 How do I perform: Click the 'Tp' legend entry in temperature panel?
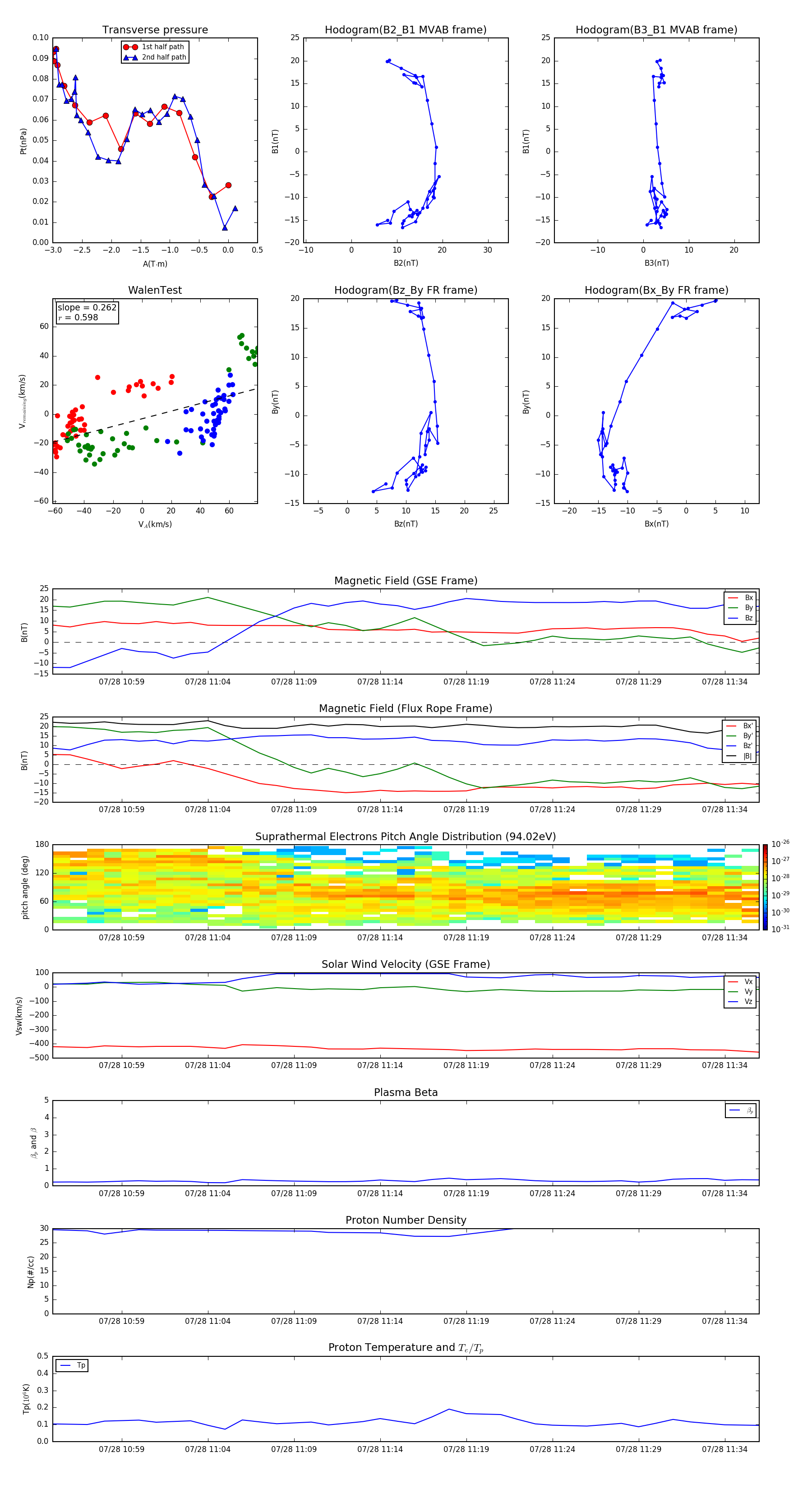point(72,1365)
